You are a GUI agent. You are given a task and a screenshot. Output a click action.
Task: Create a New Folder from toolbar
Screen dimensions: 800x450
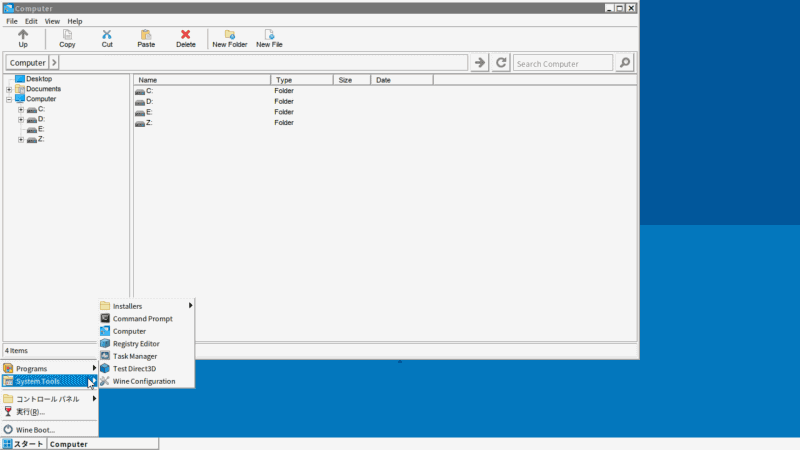(230, 38)
